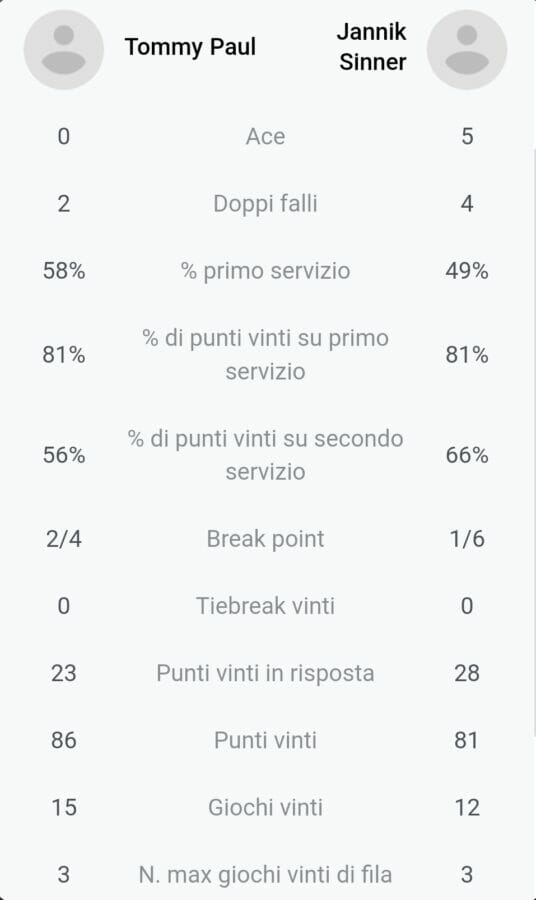Open Tommy Paul's avatar icon
Viewport: 536px width, 900px height.
(x=64, y=49)
